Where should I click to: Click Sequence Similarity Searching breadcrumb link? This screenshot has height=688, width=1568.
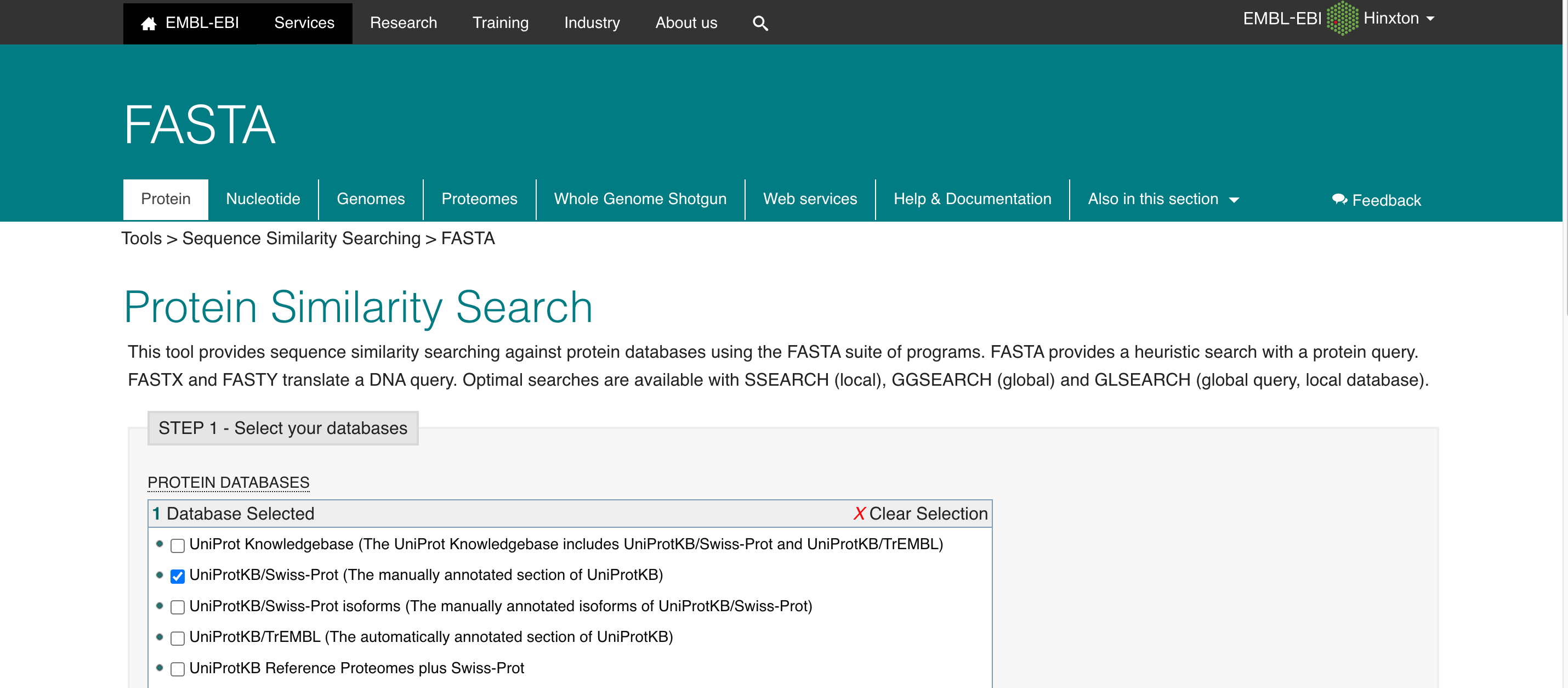coord(302,238)
